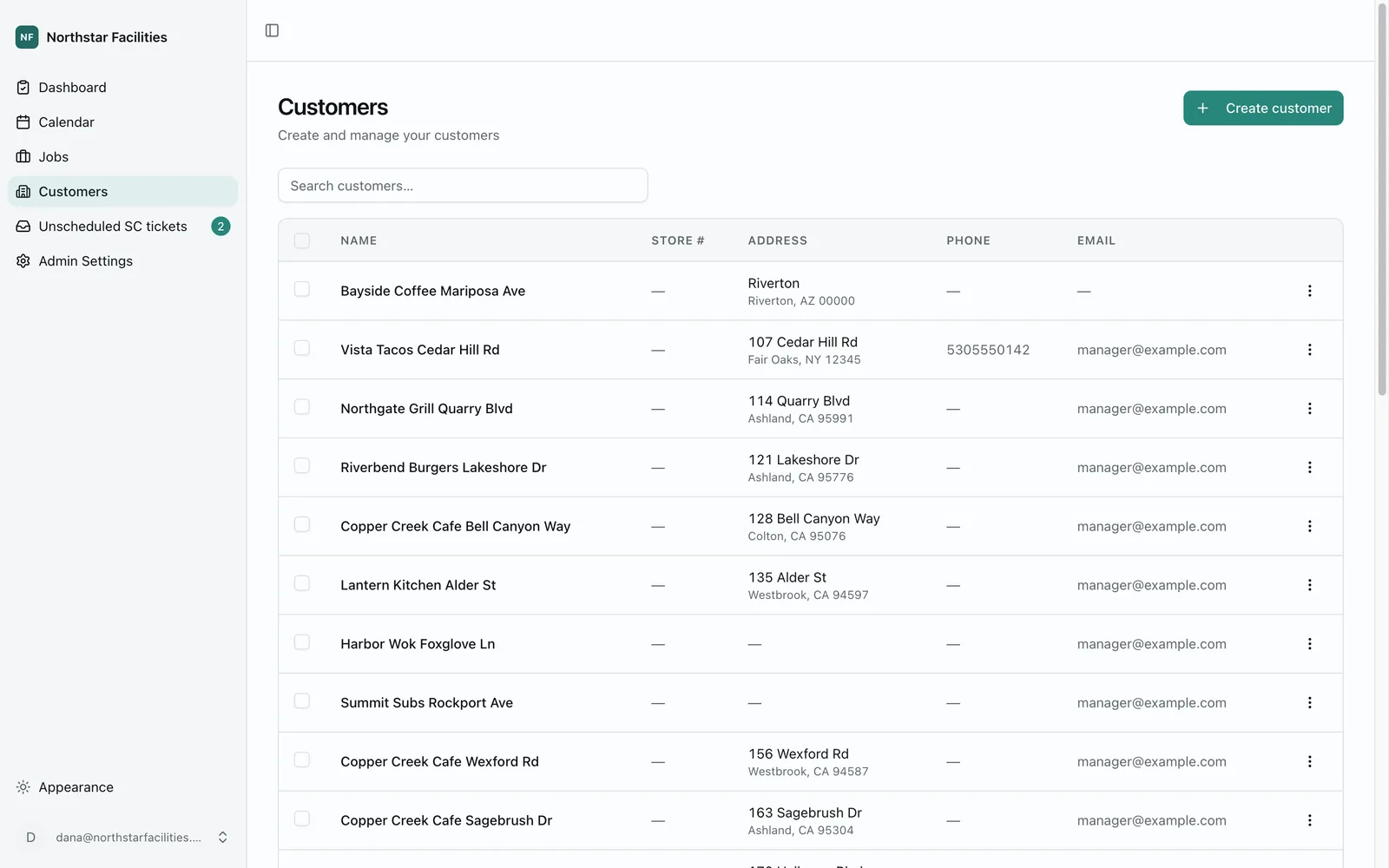1389x868 pixels.
Task: Open row actions for Copper Creek Cafe Bell Canyon Way
Action: tap(1309, 526)
